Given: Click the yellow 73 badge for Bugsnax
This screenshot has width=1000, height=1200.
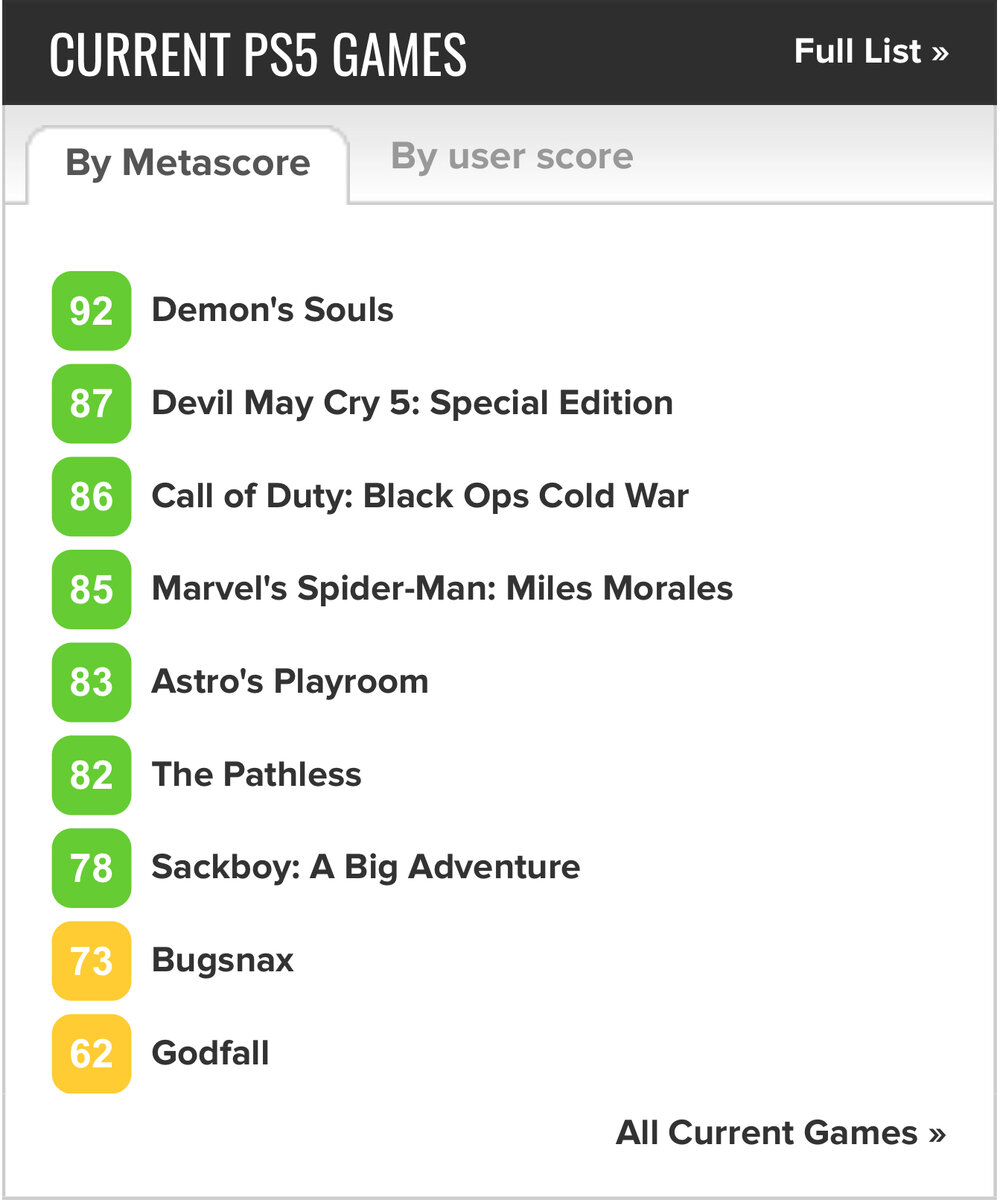Looking at the screenshot, I should coord(91,961).
